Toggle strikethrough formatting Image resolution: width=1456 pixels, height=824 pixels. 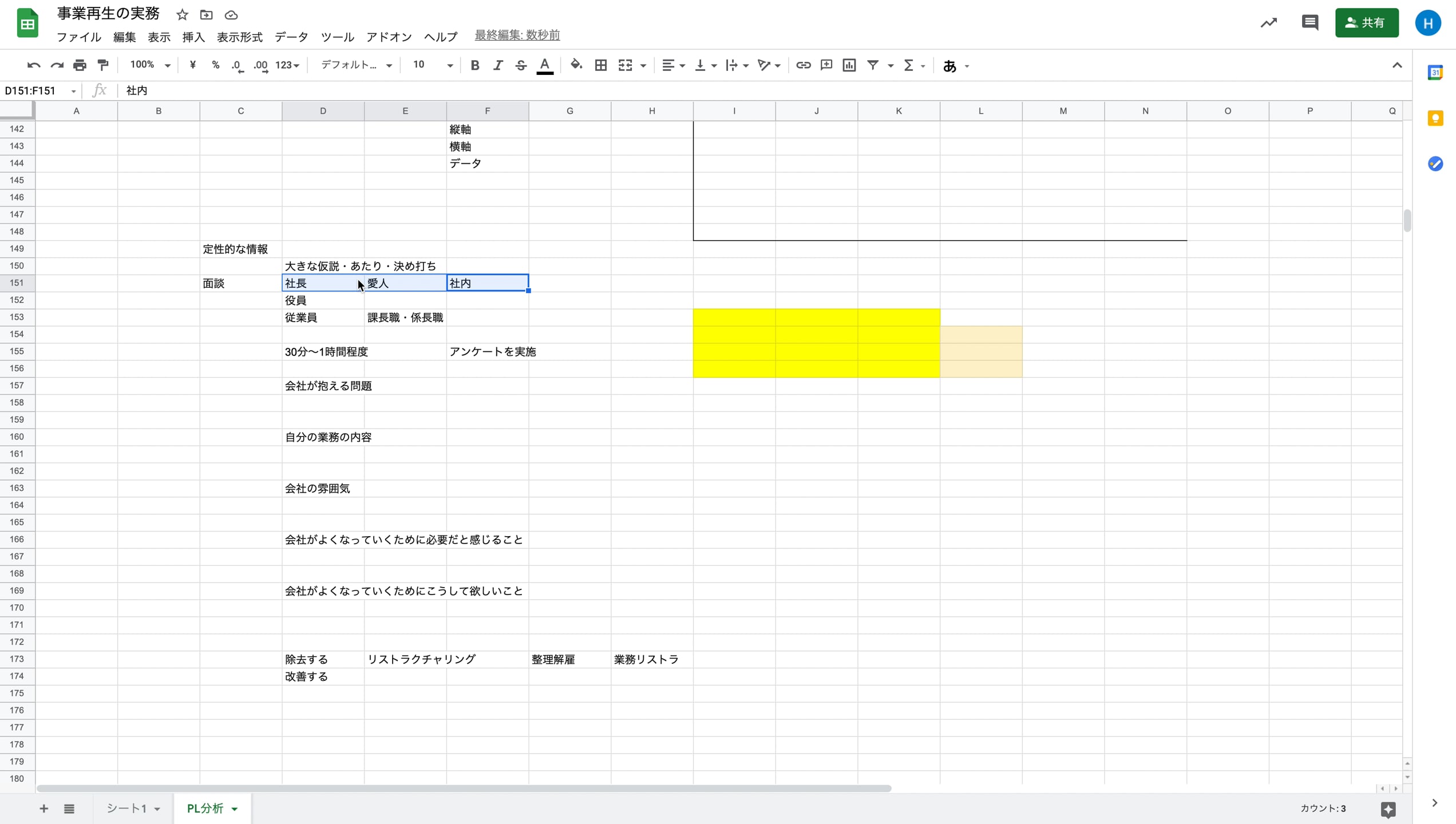click(x=520, y=65)
